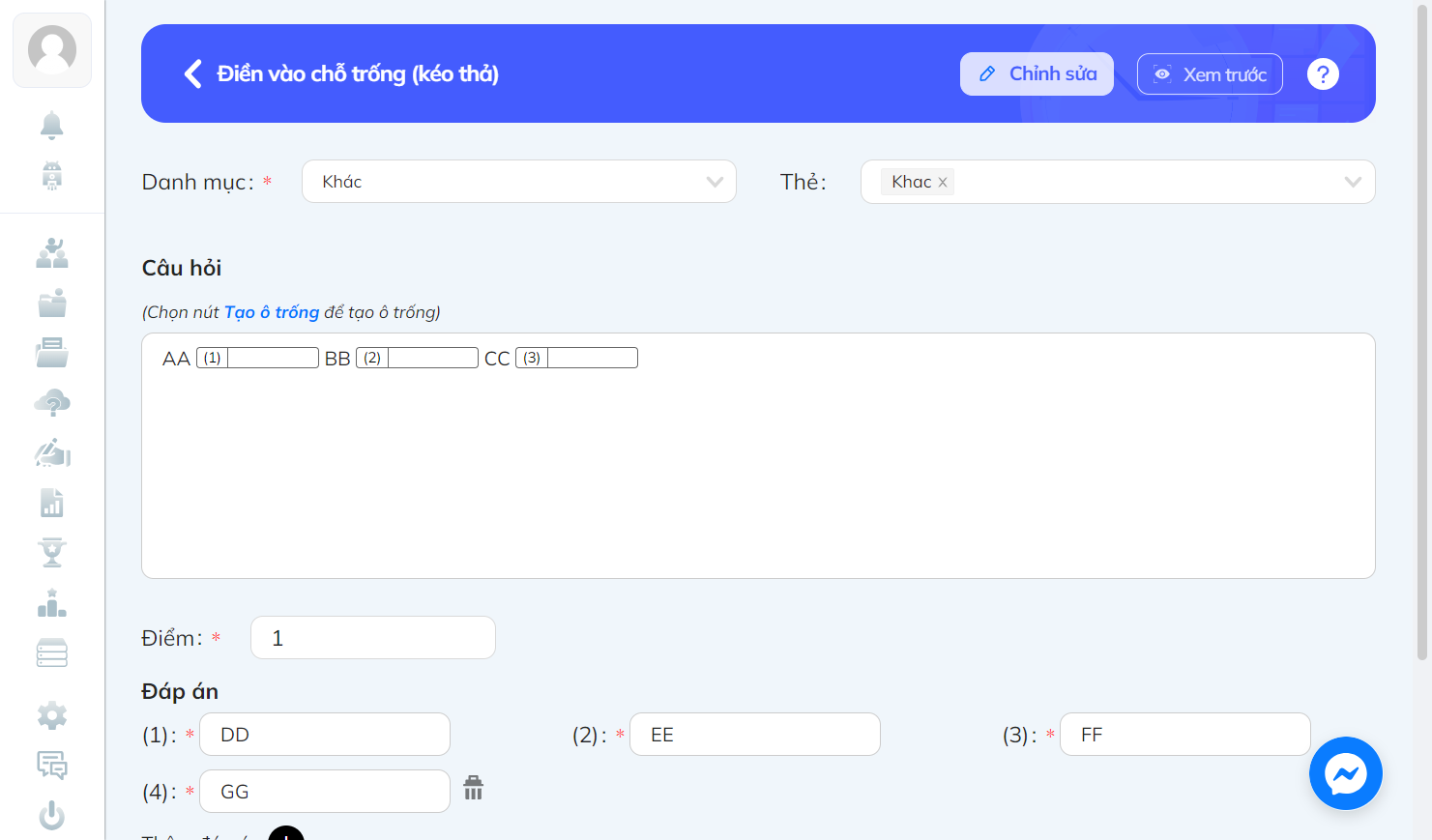
Task: Go back using the left chevron
Action: [193, 73]
